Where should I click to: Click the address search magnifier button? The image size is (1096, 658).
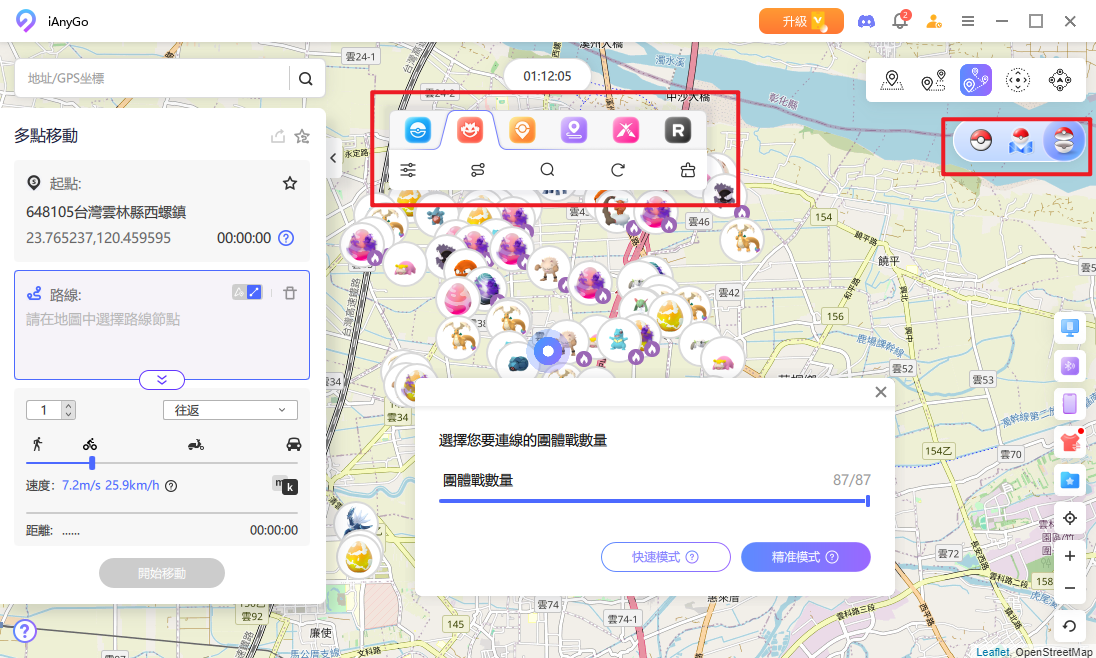(305, 78)
